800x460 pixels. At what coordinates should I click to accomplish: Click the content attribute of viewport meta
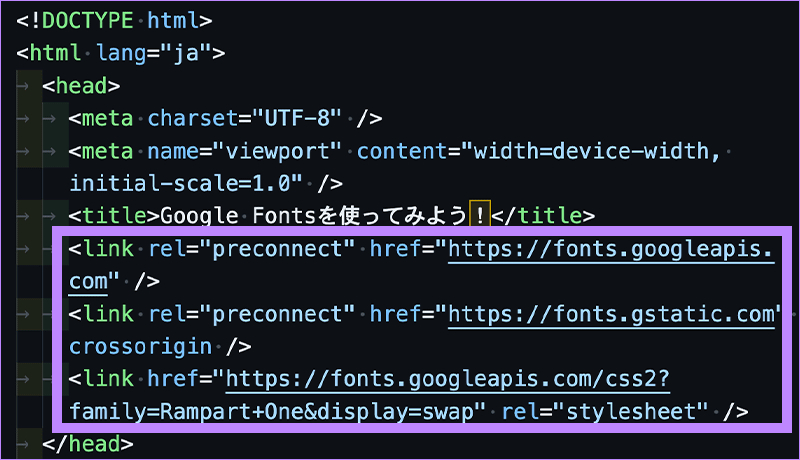click(x=402, y=151)
